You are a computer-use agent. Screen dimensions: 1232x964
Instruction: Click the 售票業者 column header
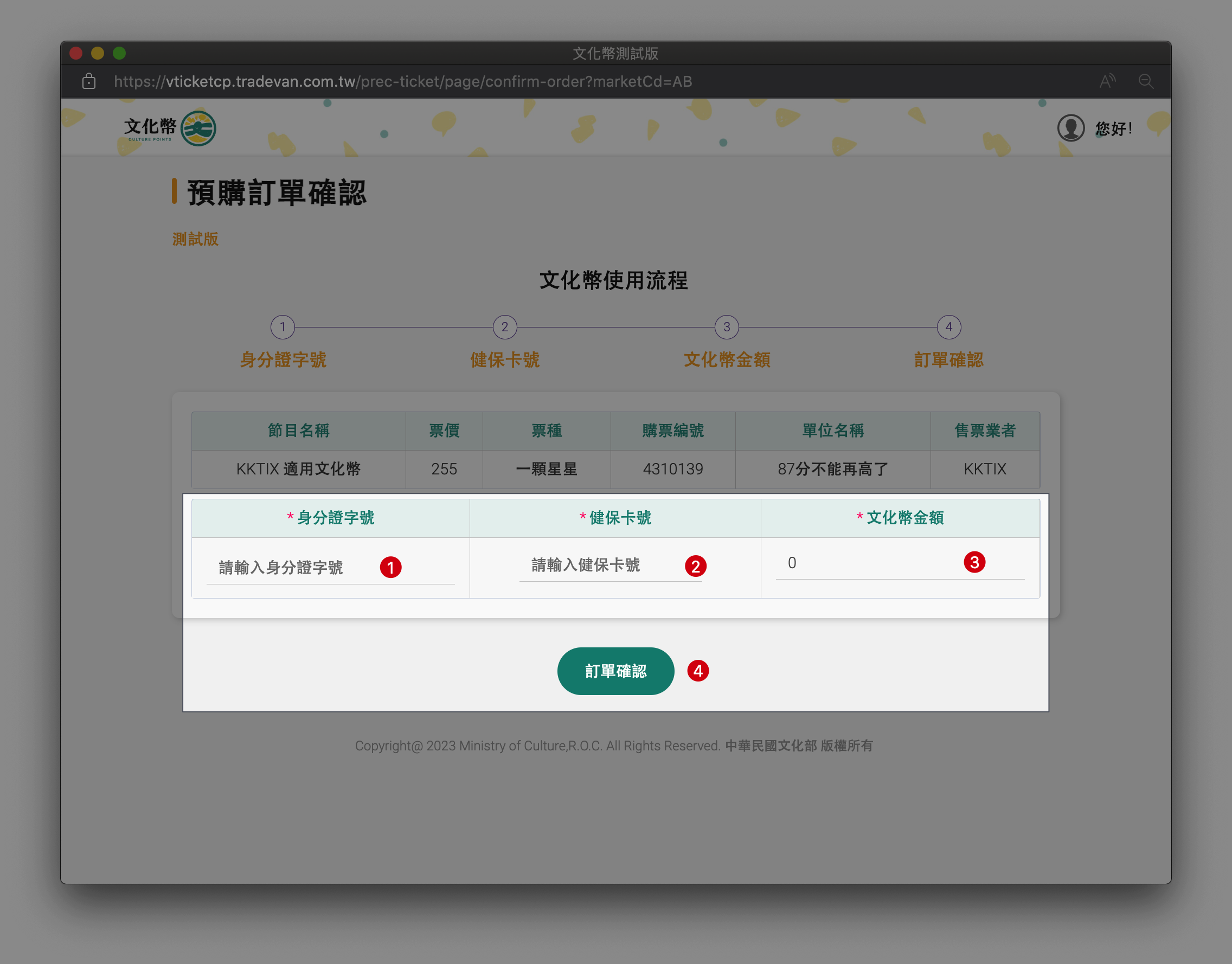click(x=985, y=430)
